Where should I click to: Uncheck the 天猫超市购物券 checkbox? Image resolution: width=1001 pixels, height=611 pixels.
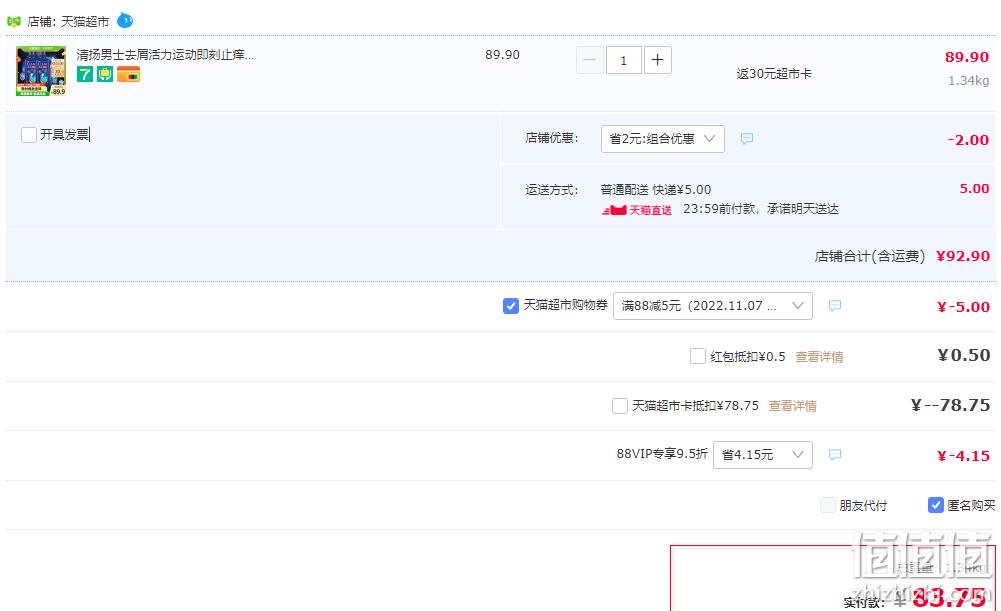pos(511,306)
